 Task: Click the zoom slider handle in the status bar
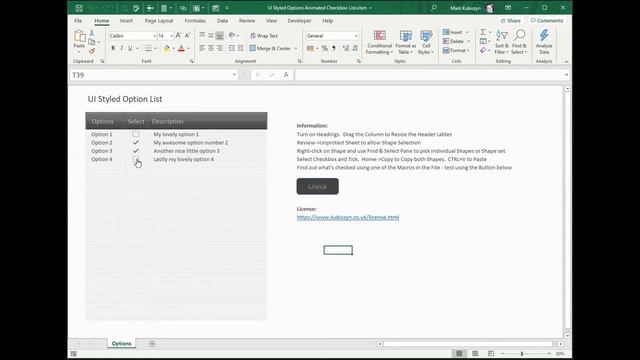click(x=522, y=353)
